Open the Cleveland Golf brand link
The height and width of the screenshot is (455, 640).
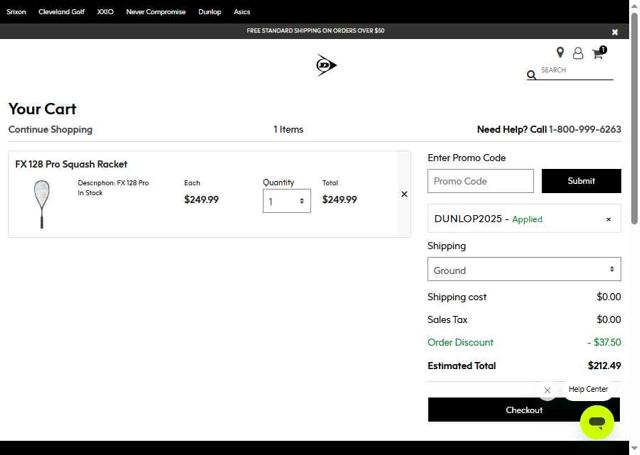click(62, 12)
